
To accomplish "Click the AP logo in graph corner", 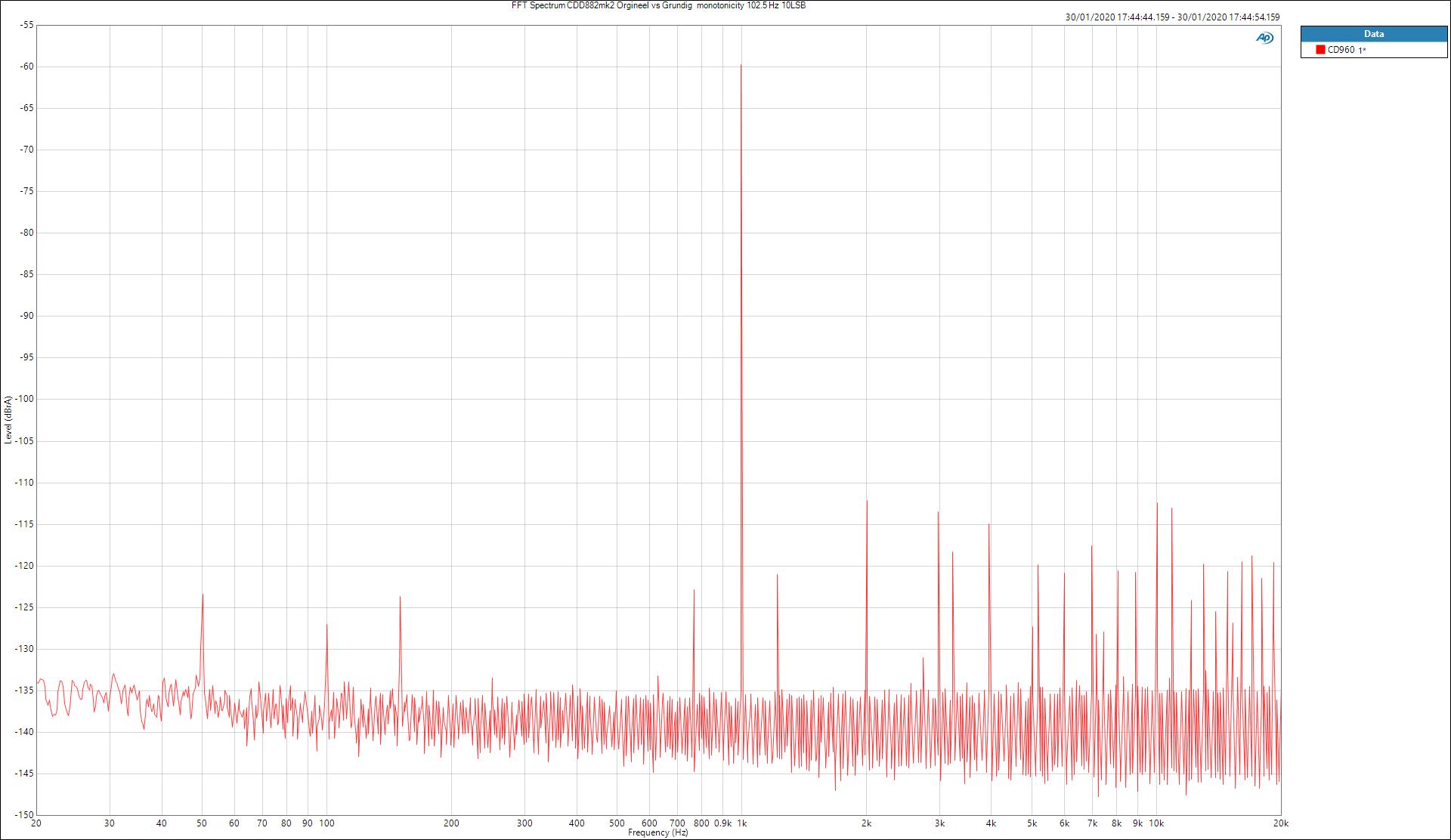I will tap(1264, 38).
